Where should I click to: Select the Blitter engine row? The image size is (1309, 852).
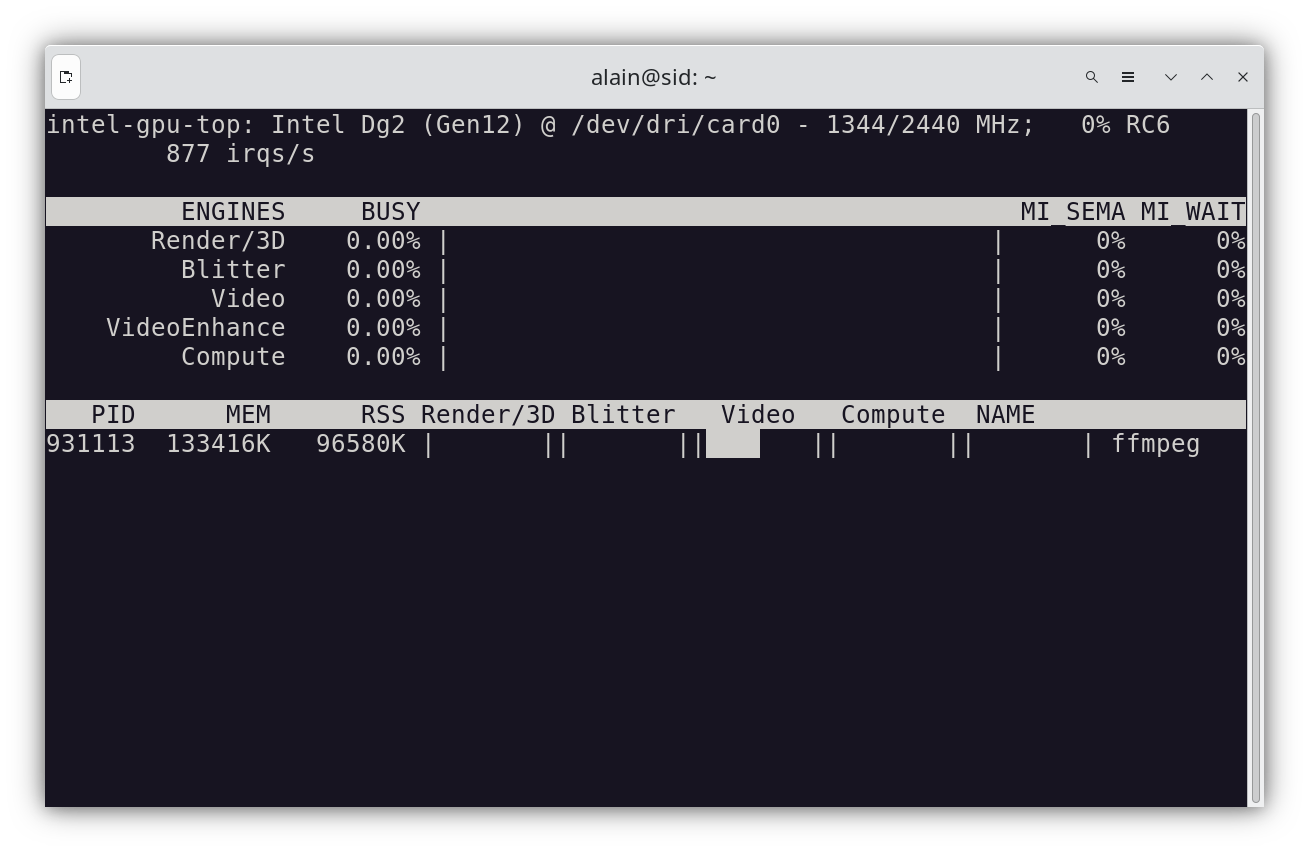click(x=646, y=270)
